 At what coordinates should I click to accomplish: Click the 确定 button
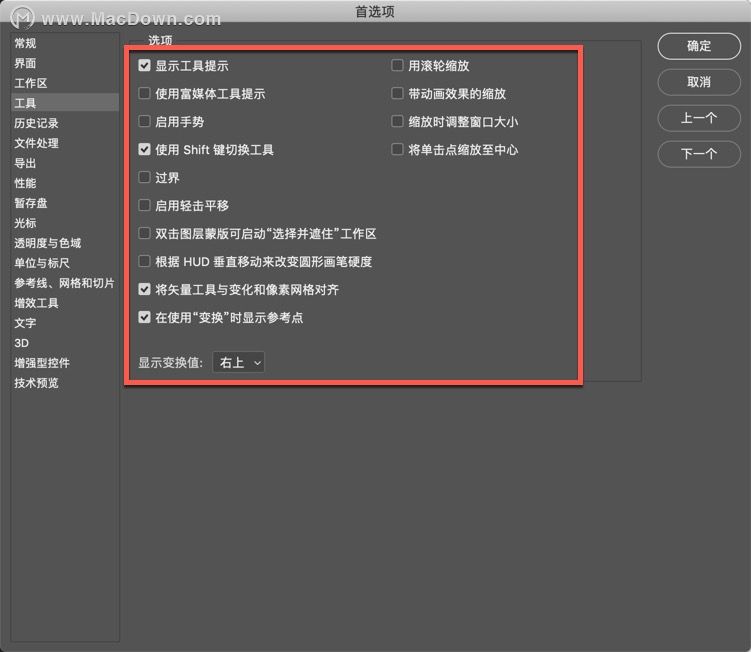(x=699, y=46)
